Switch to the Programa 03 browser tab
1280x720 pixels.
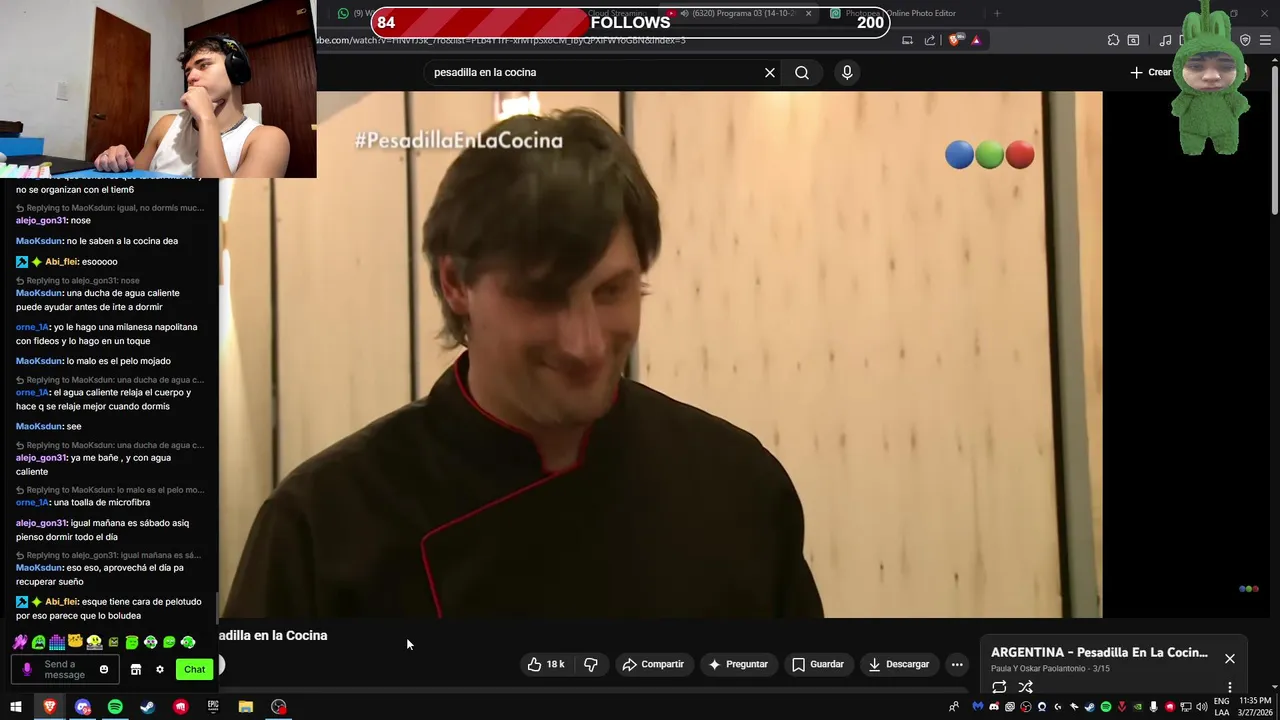(x=740, y=13)
